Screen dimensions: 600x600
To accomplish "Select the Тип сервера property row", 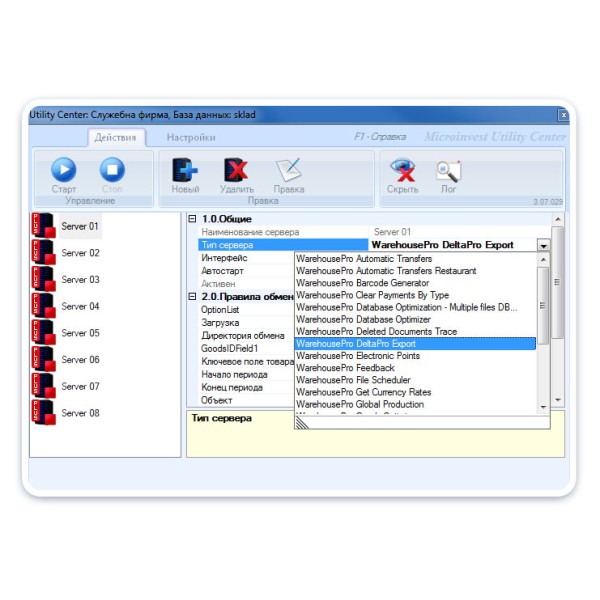I will click(x=283, y=245).
